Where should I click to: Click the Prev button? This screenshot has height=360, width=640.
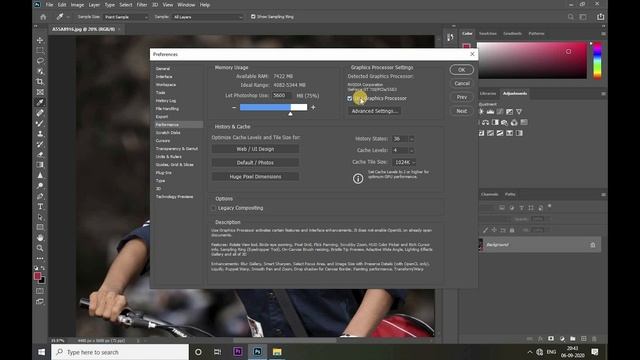click(462, 97)
